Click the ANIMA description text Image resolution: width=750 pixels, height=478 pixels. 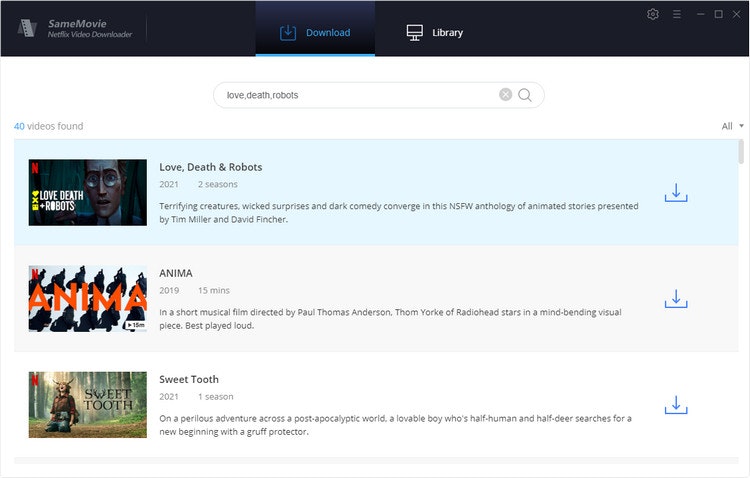click(x=390, y=319)
